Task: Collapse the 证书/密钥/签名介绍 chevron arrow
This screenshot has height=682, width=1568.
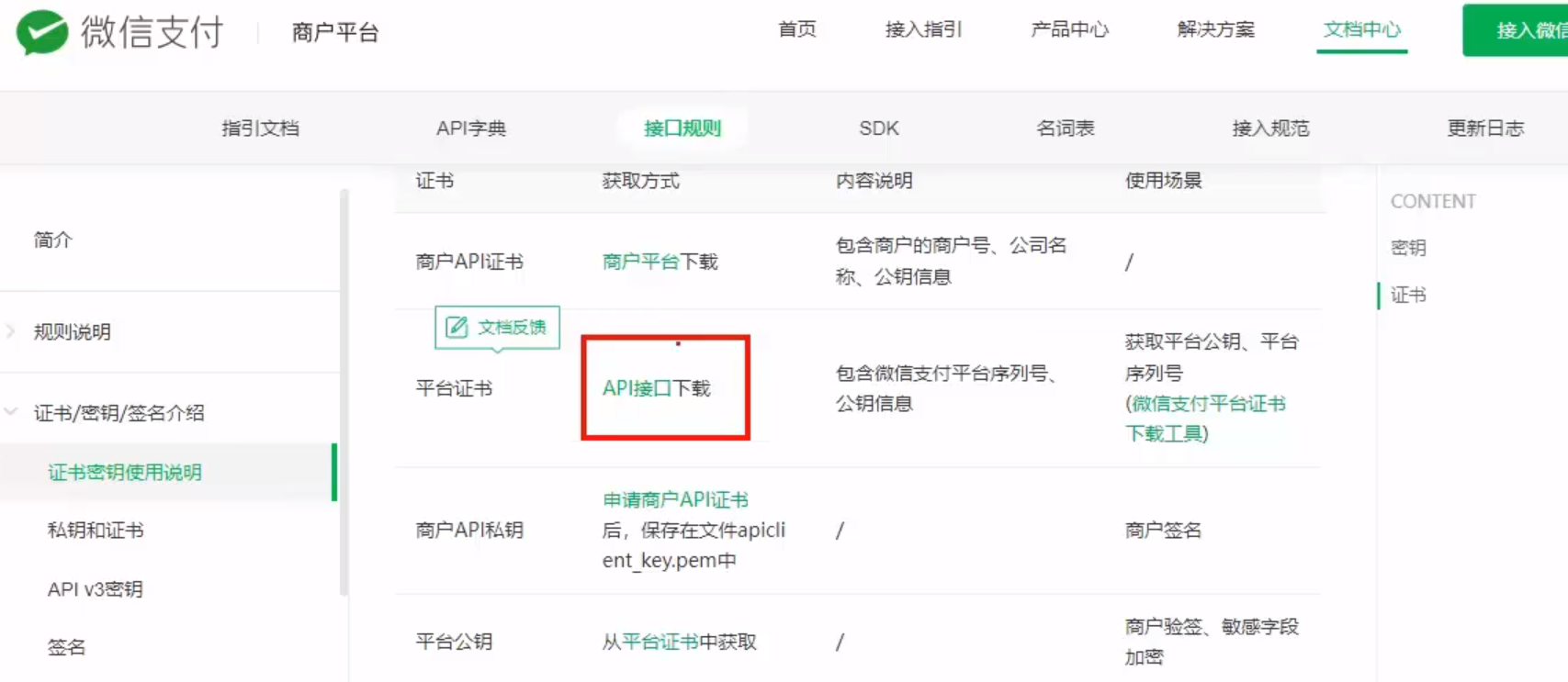Action: [x=11, y=412]
